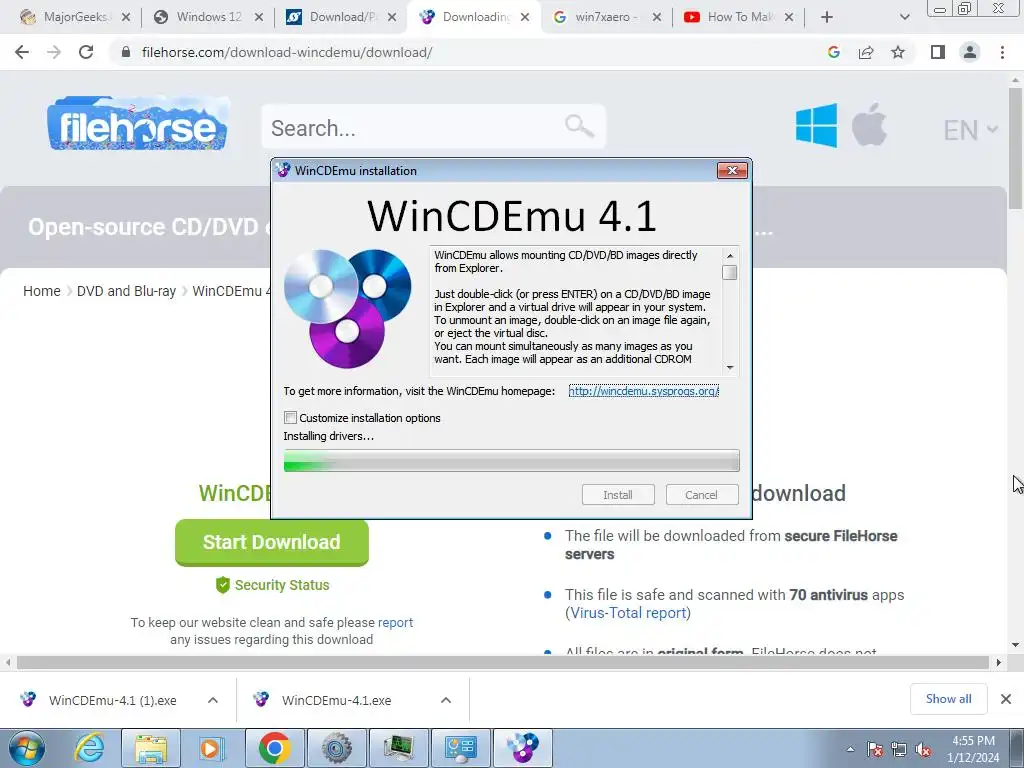Screen dimensions: 1024x768
Task: Click the WinCDEmu installer taskbar icon
Action: tap(523, 748)
